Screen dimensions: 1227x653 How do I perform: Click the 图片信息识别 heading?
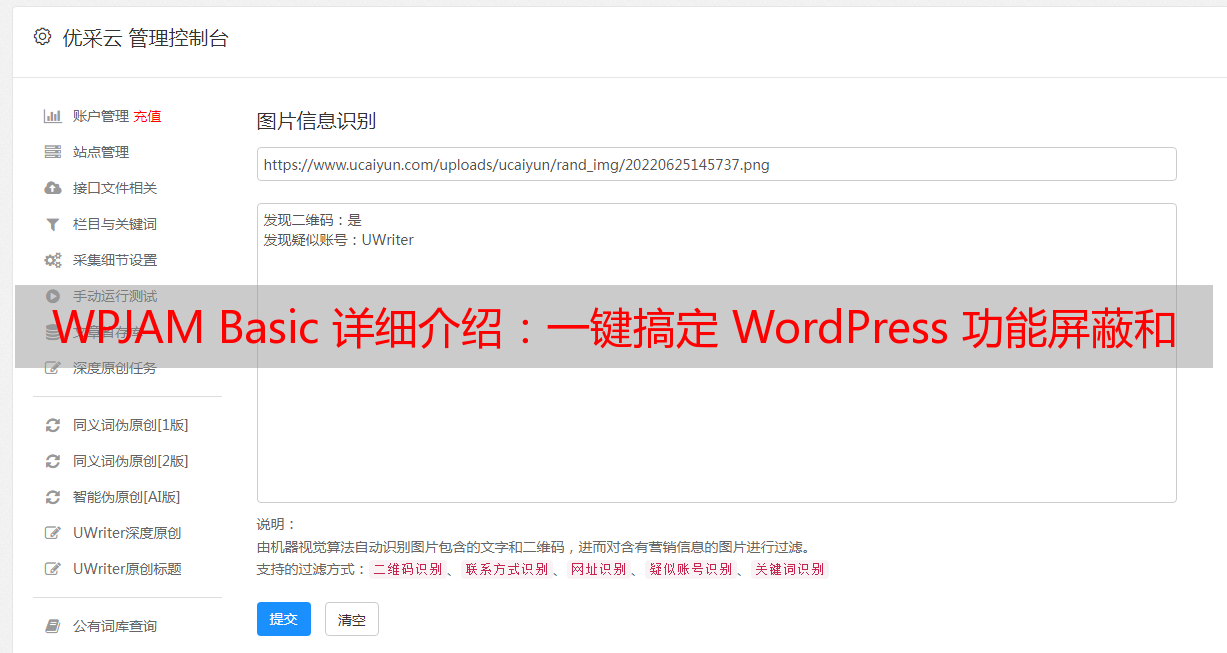click(316, 122)
